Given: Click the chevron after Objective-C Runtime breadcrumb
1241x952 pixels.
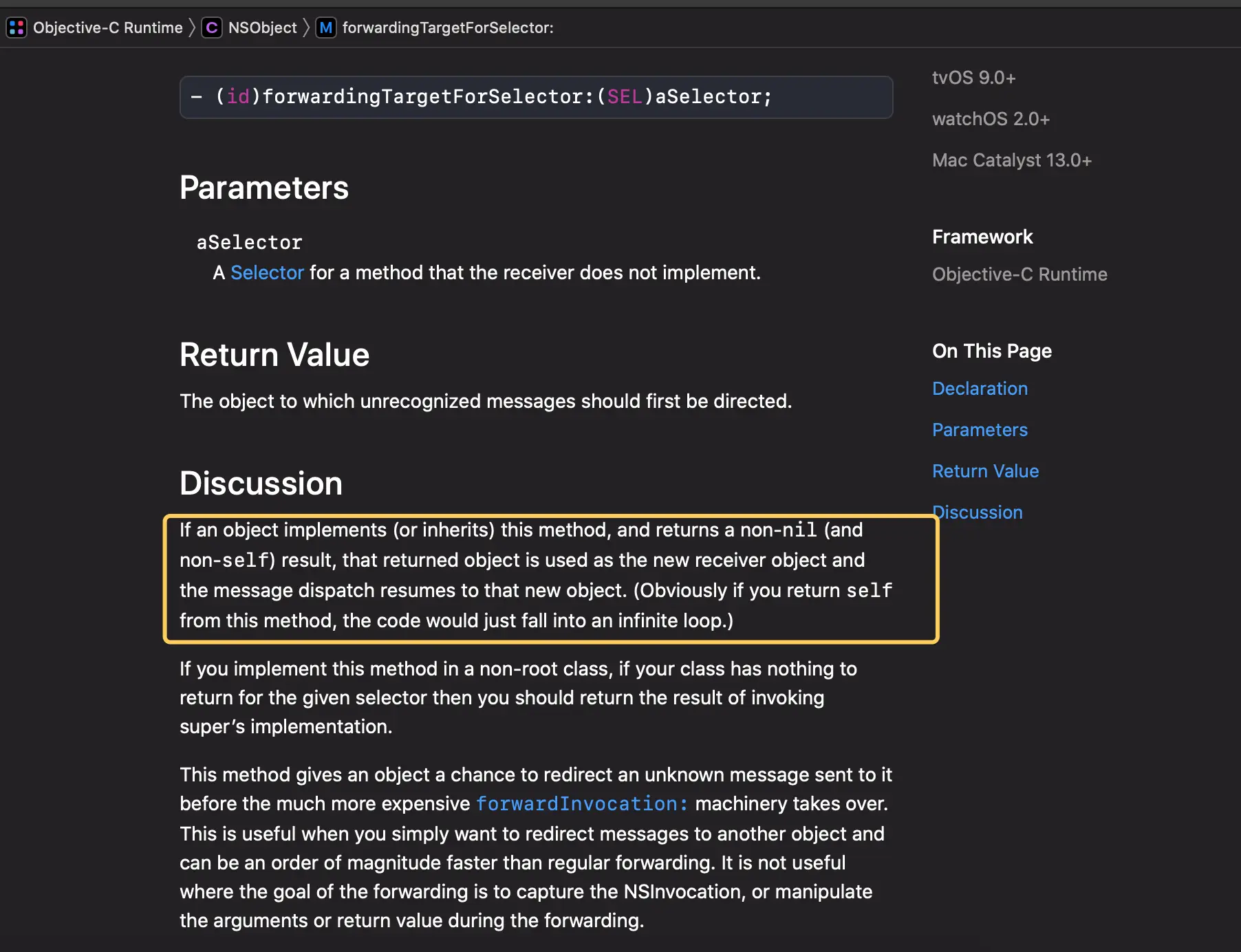Looking at the screenshot, I should point(193,28).
